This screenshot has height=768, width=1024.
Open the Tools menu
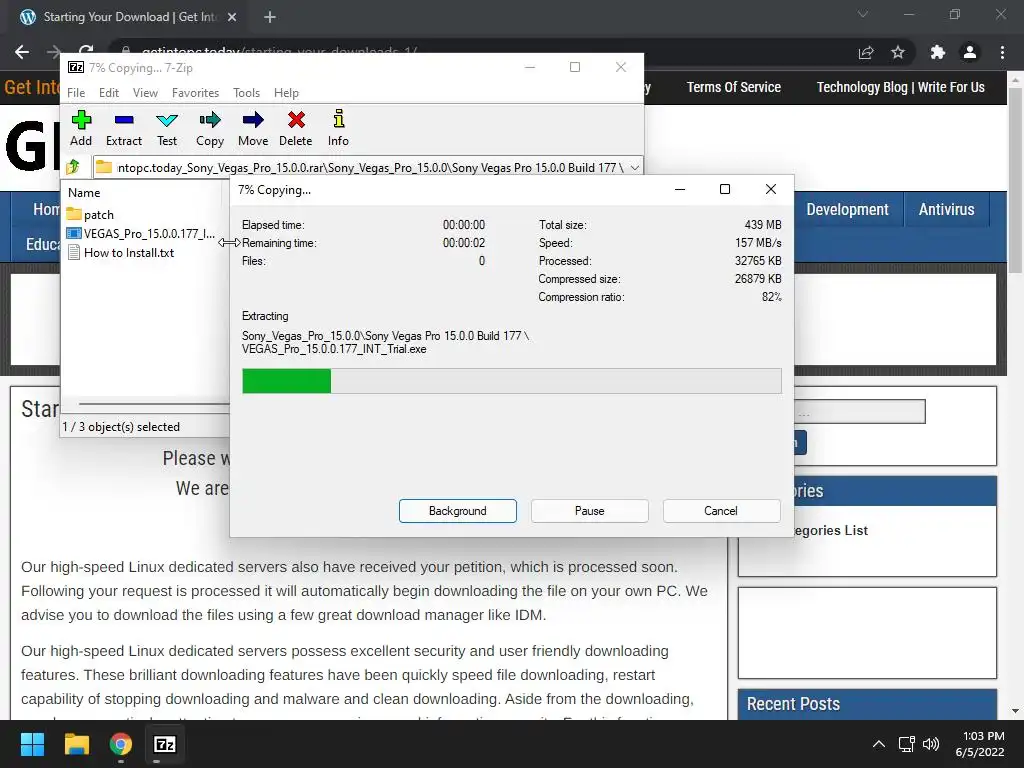246,93
